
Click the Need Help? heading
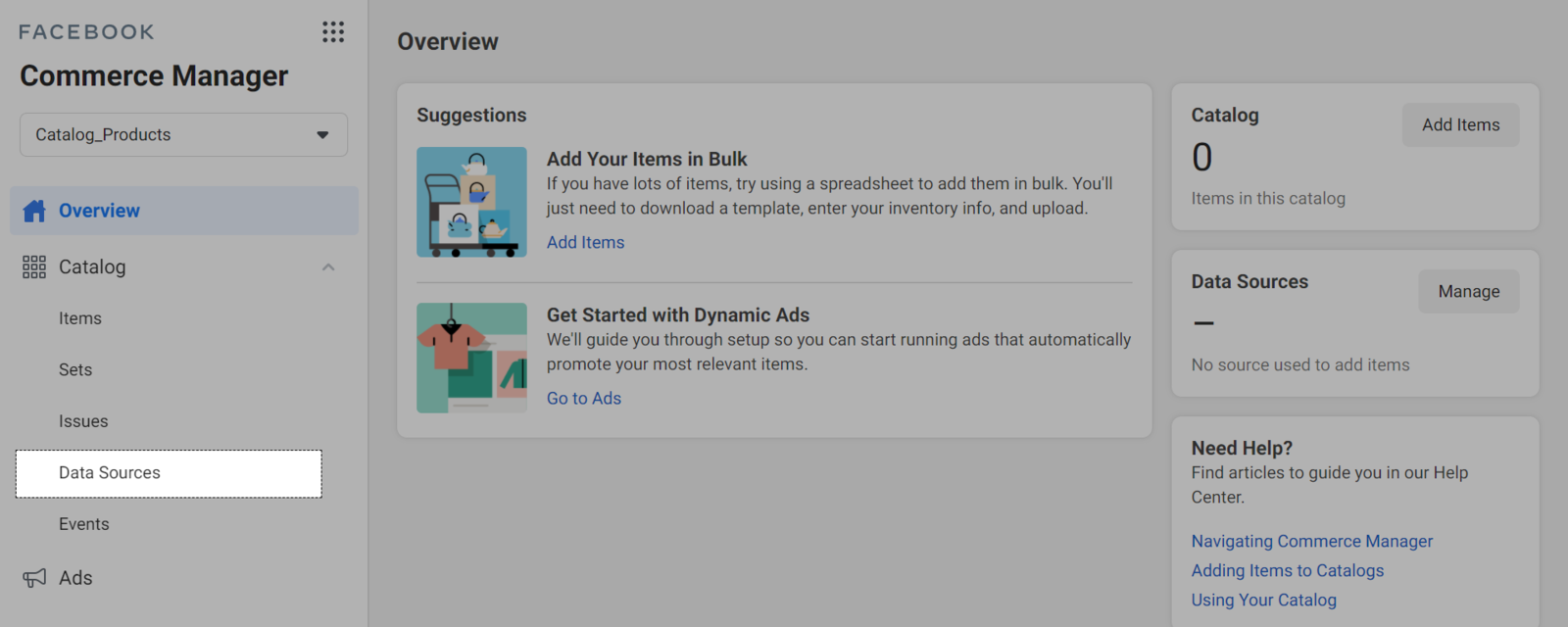tap(1242, 449)
